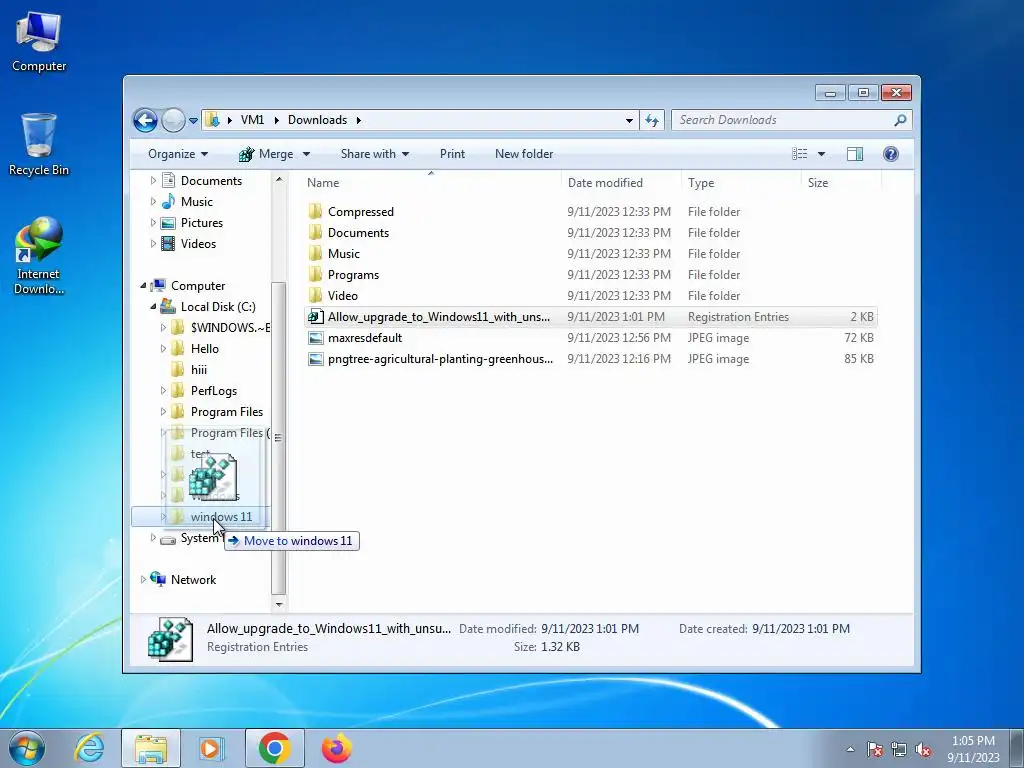This screenshot has width=1024, height=768.
Task: Open PerfLogs folder in tree
Action: (204, 391)
